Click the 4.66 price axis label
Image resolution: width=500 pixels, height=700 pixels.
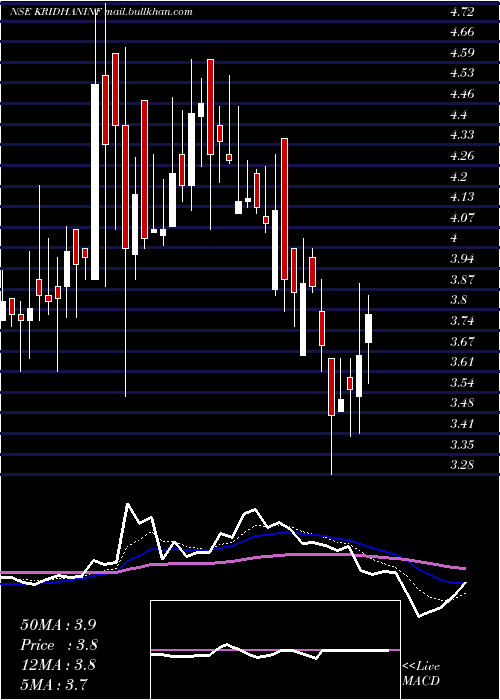click(x=462, y=32)
